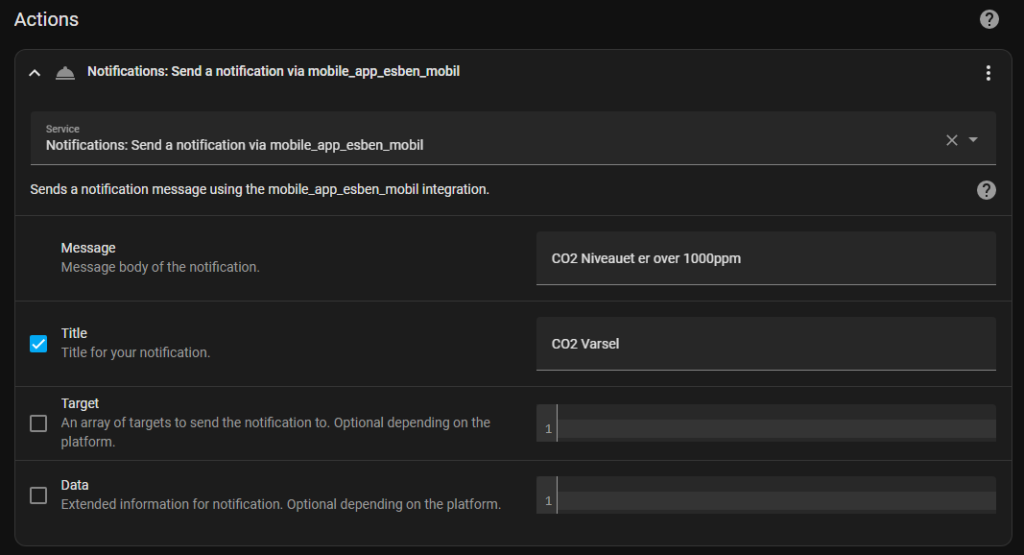This screenshot has height=555, width=1024.
Task: Click the Service combo box field
Action: (x=480, y=139)
